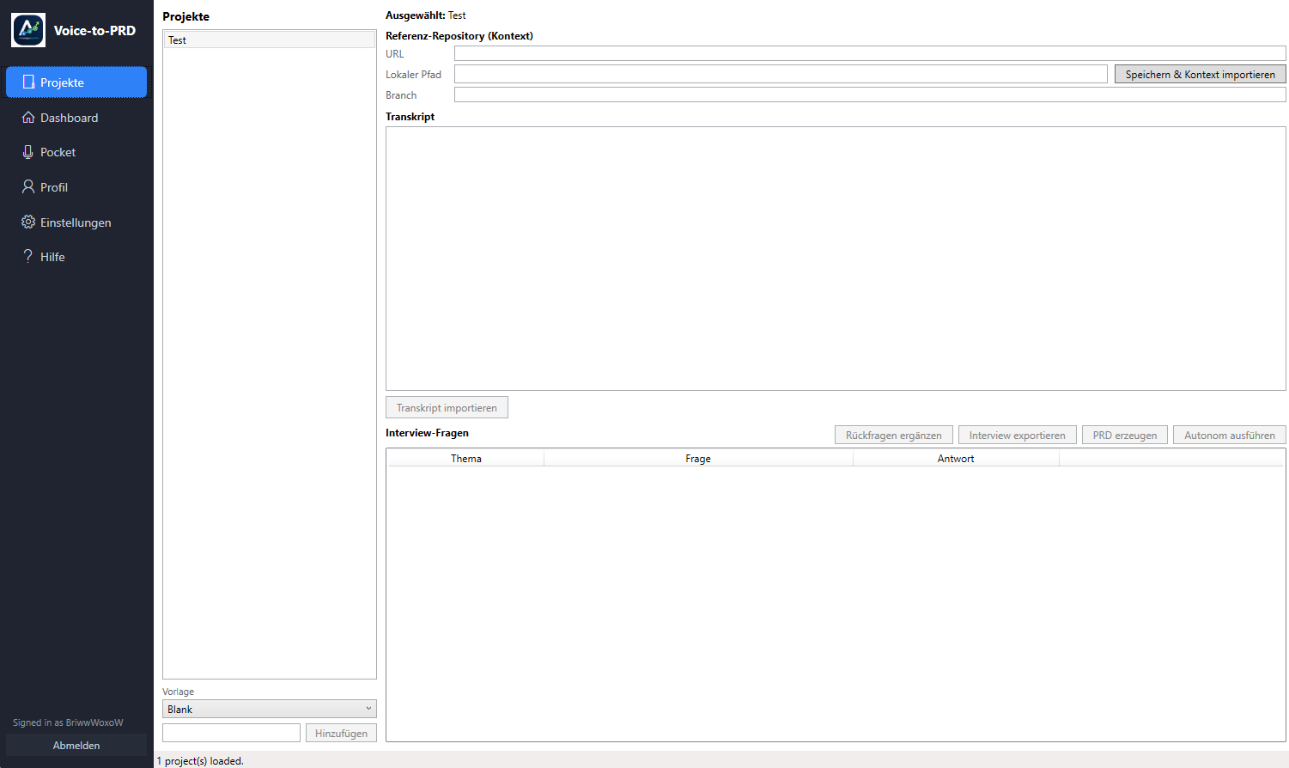The height and width of the screenshot is (768, 1289).
Task: Click the Abmelden button
Action: (76, 745)
